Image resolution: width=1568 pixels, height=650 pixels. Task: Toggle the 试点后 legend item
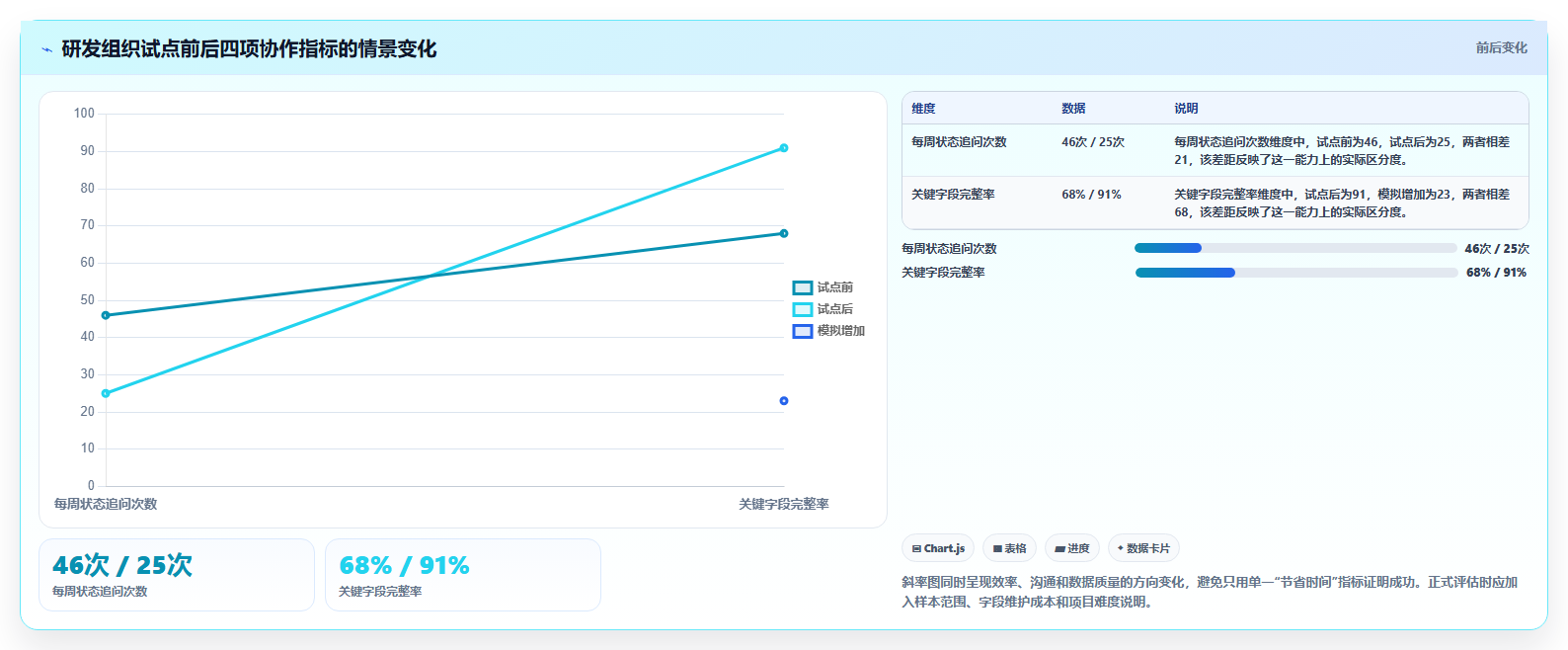(x=823, y=309)
